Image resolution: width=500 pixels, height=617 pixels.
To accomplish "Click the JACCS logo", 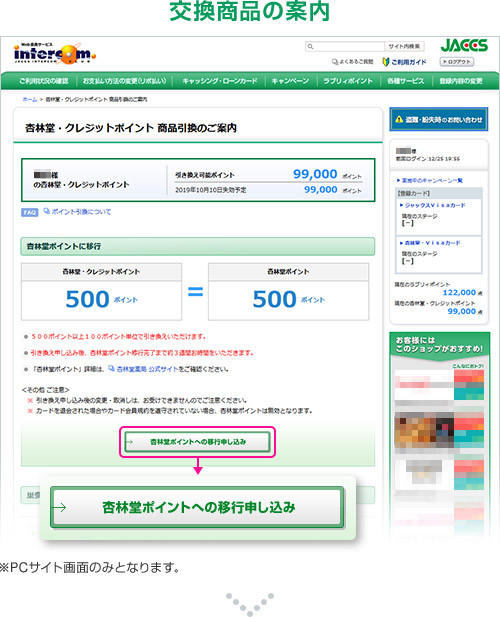I will point(464,46).
